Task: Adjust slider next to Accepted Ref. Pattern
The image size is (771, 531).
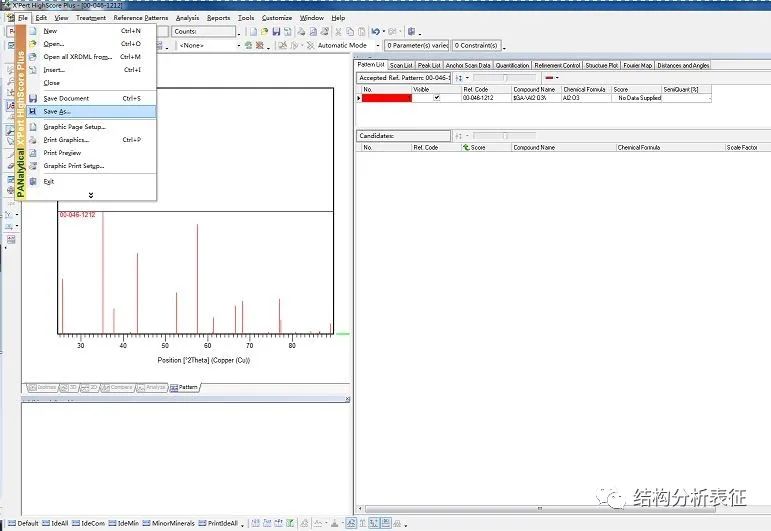Action: tap(504, 78)
